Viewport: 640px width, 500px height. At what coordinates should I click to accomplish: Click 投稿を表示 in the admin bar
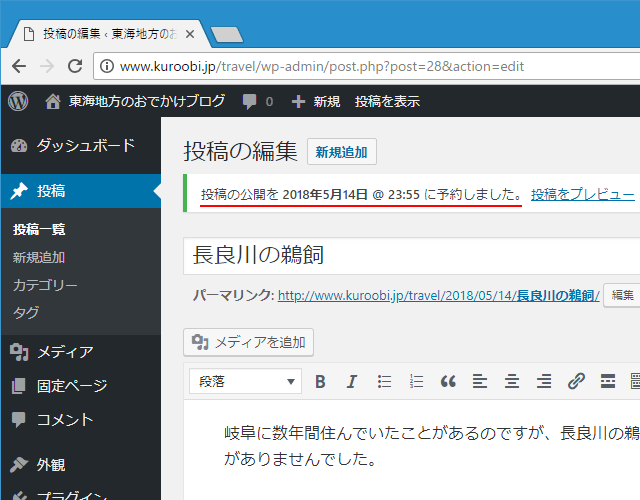point(387,101)
